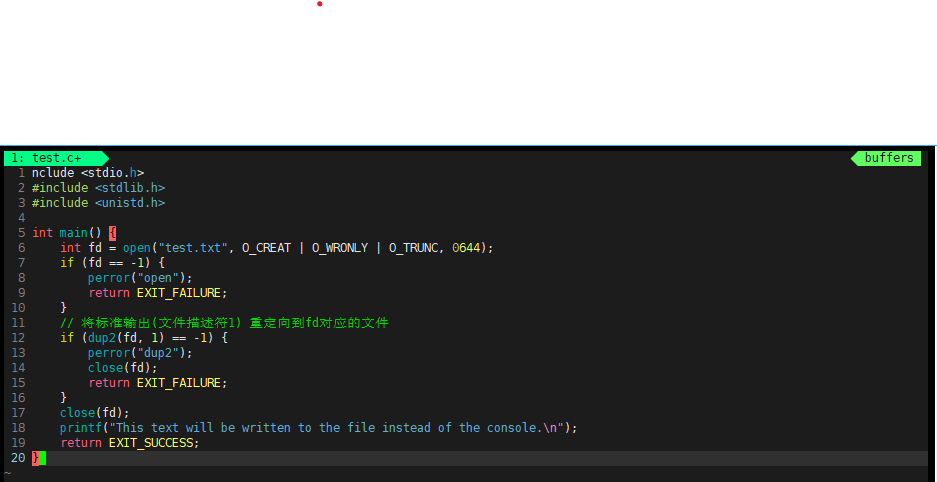Viewport: 937px width, 482px height.
Task: Click the printf call on line 18
Action: coord(319,428)
